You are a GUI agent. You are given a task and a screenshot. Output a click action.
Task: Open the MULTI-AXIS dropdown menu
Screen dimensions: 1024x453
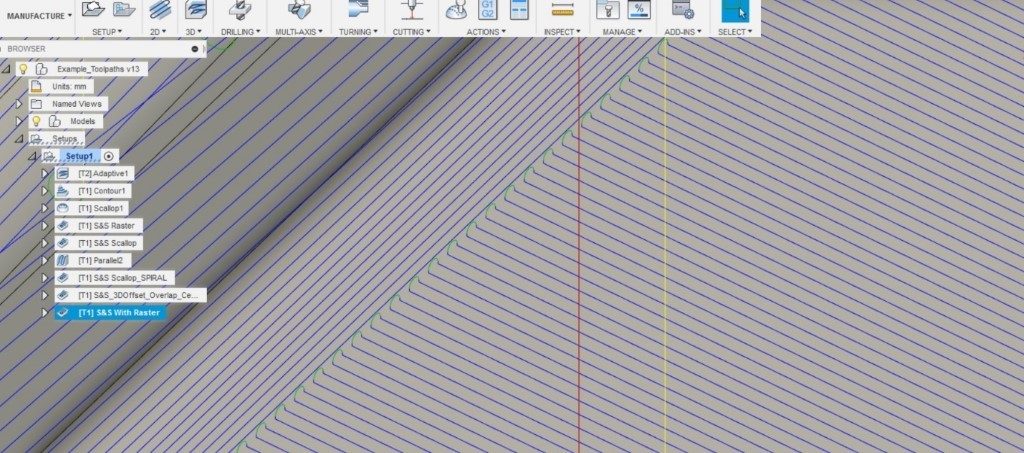[x=298, y=31]
